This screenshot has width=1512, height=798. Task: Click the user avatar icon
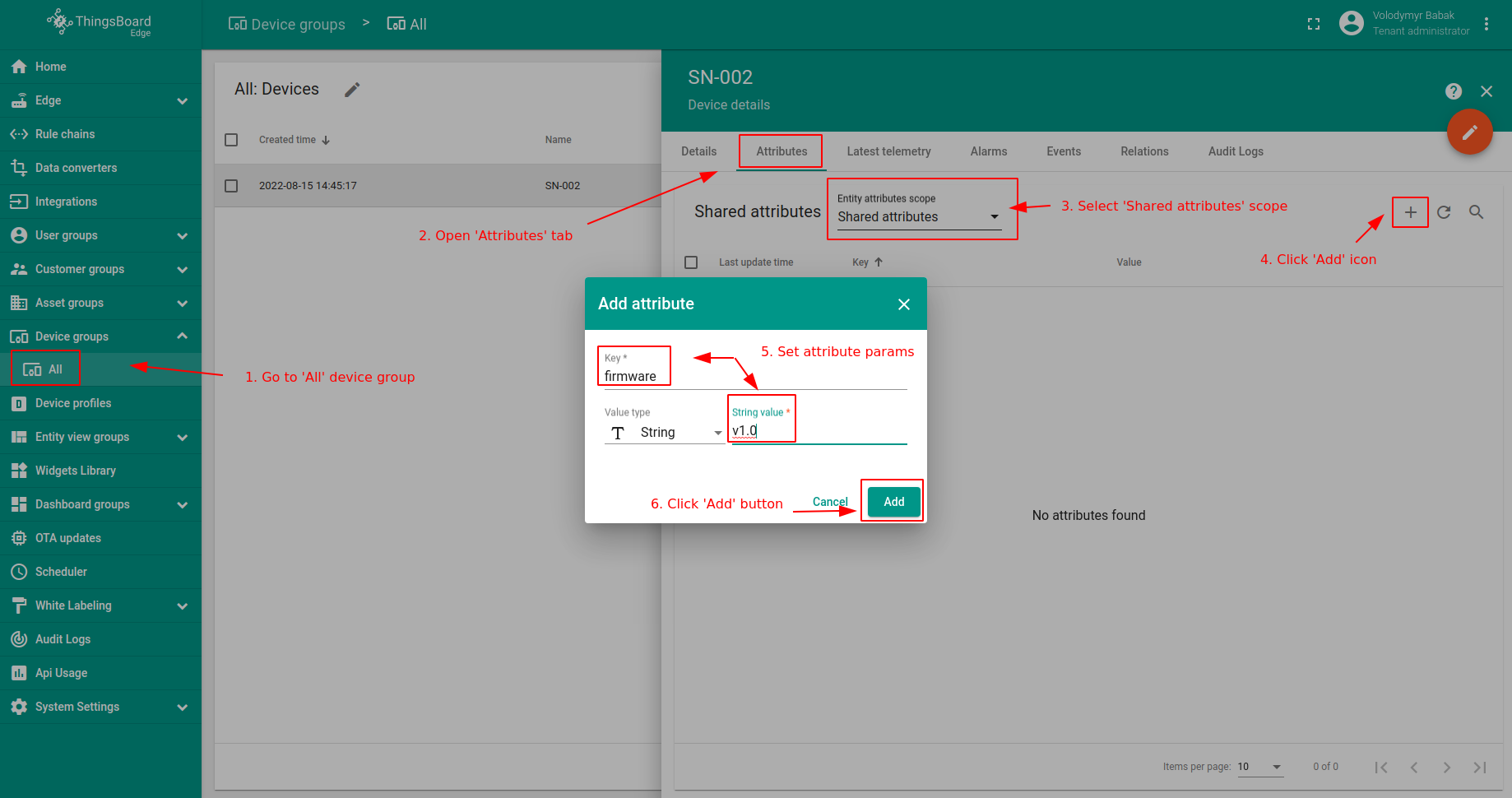[x=1351, y=23]
